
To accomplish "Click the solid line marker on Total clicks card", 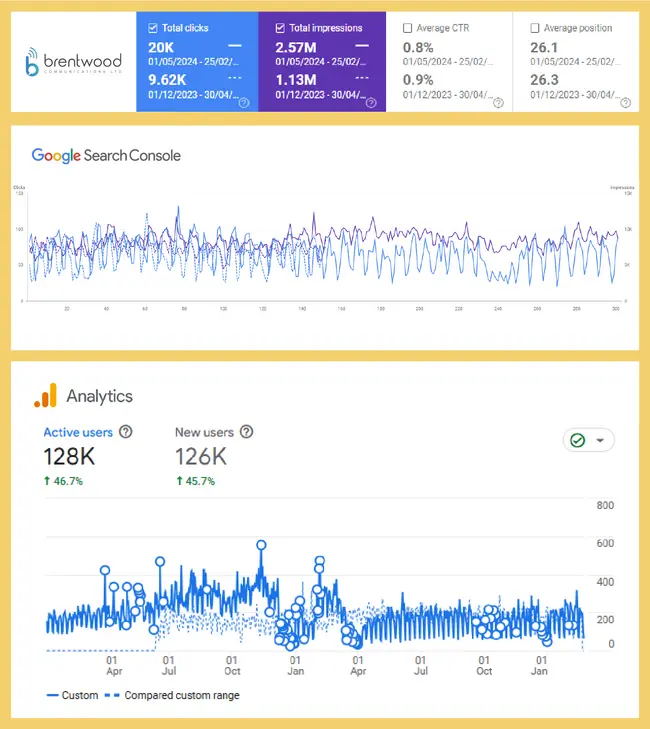I will coord(235,46).
